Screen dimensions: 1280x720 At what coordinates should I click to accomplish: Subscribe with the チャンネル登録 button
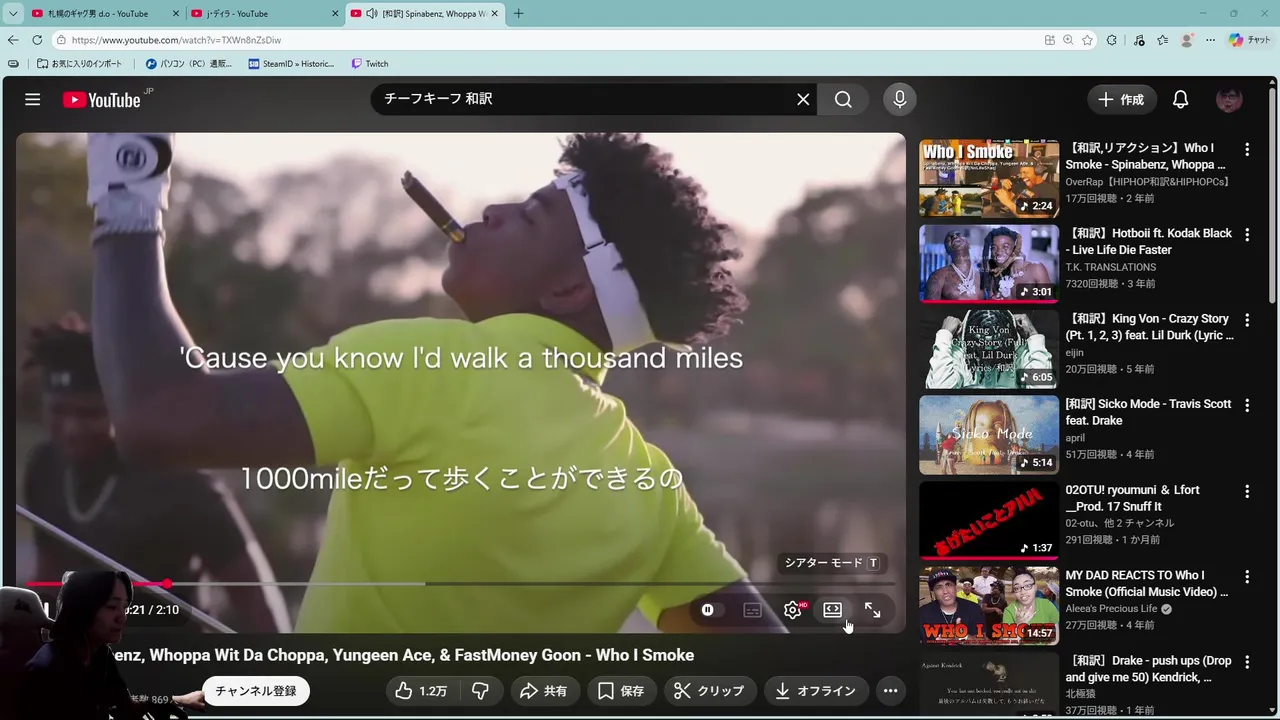pos(256,691)
